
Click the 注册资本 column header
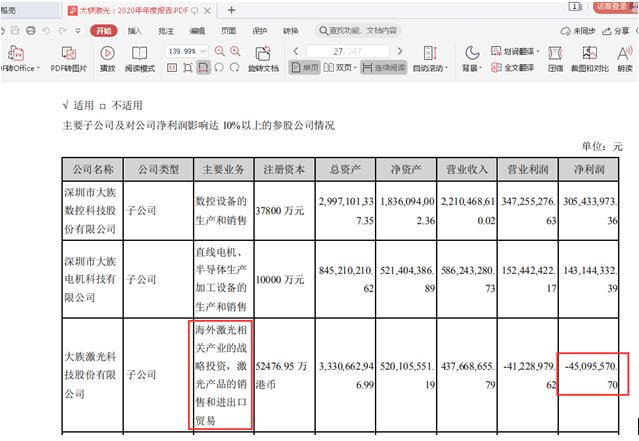pyautogui.click(x=284, y=169)
